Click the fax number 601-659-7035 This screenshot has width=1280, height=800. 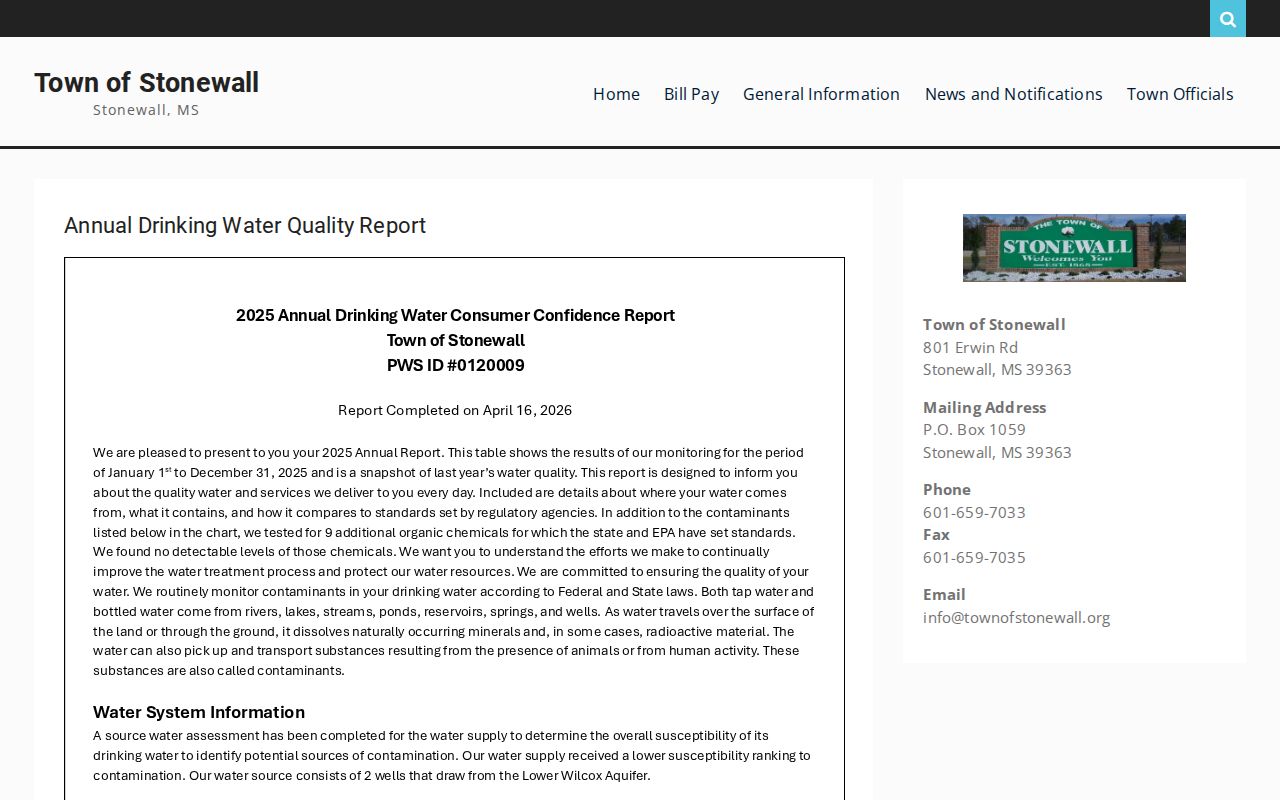[974, 557]
